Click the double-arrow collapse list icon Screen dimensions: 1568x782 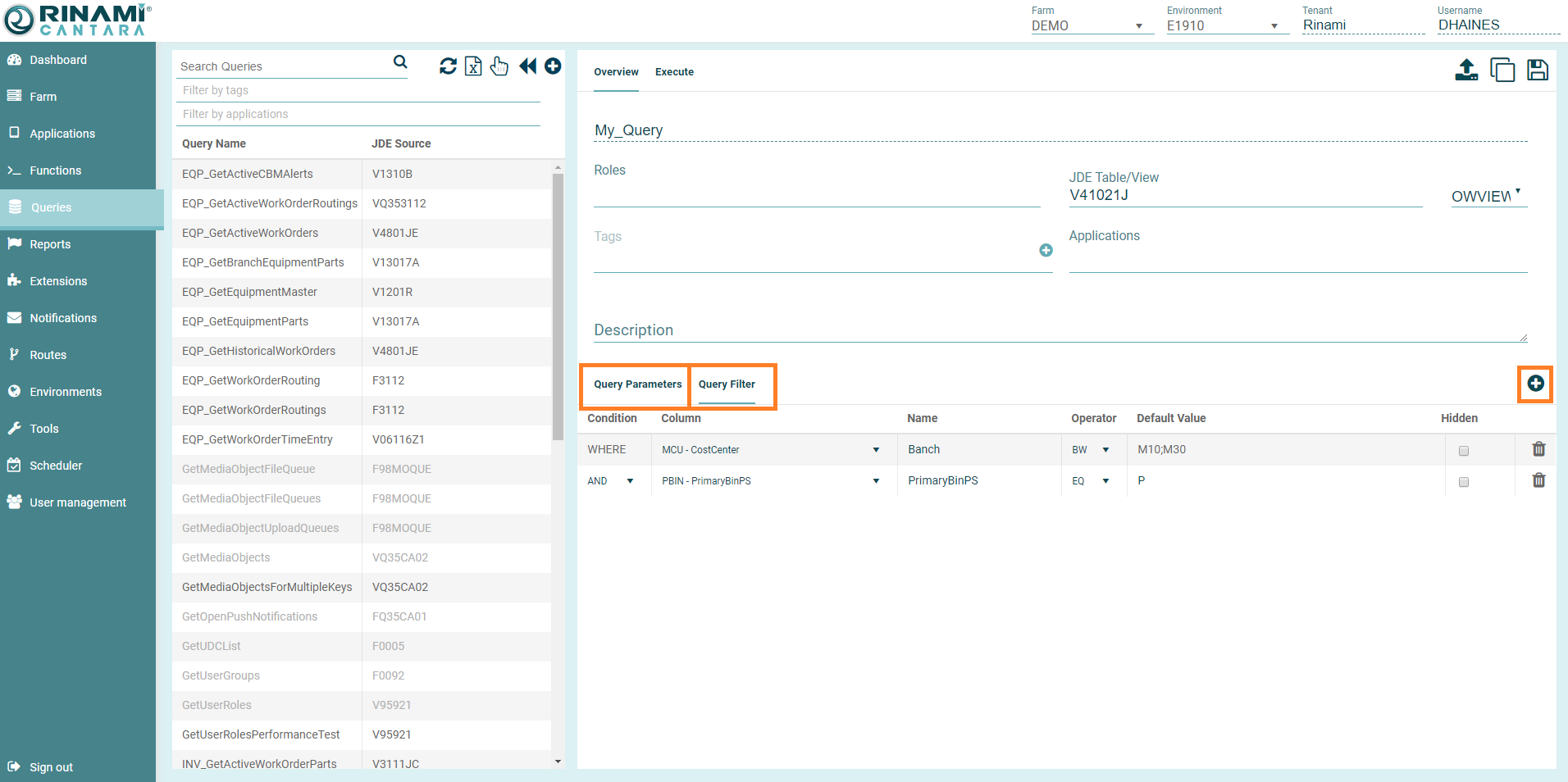(x=527, y=66)
